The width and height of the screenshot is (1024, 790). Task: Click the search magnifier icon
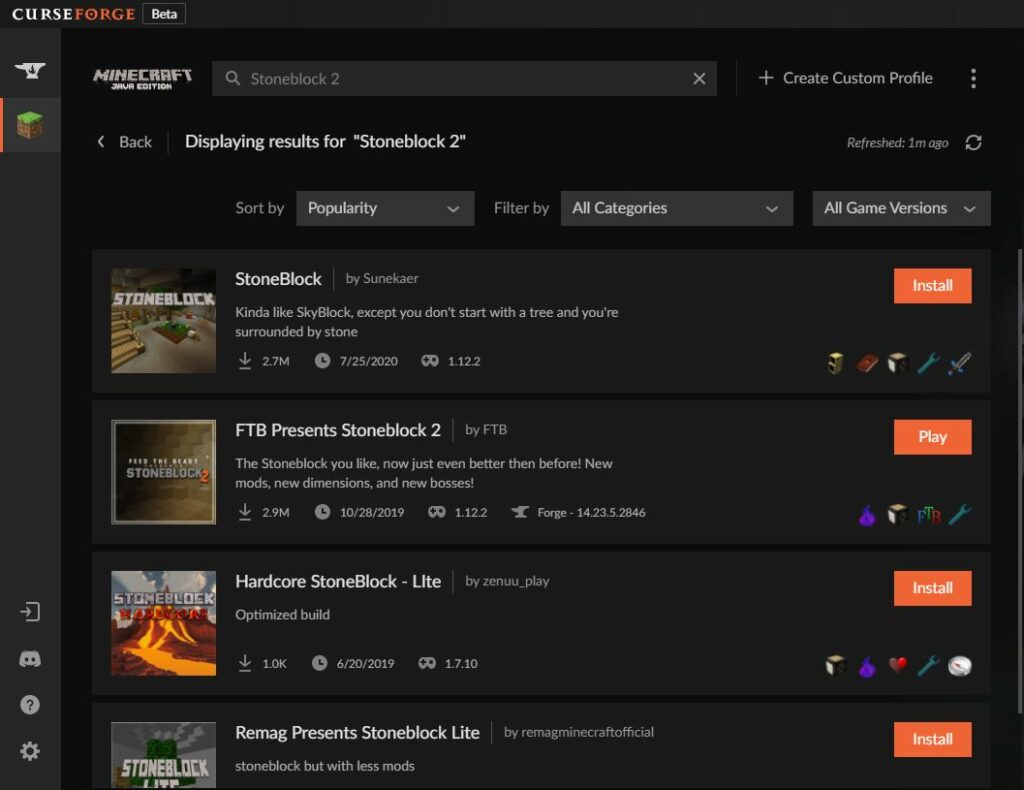click(x=232, y=78)
